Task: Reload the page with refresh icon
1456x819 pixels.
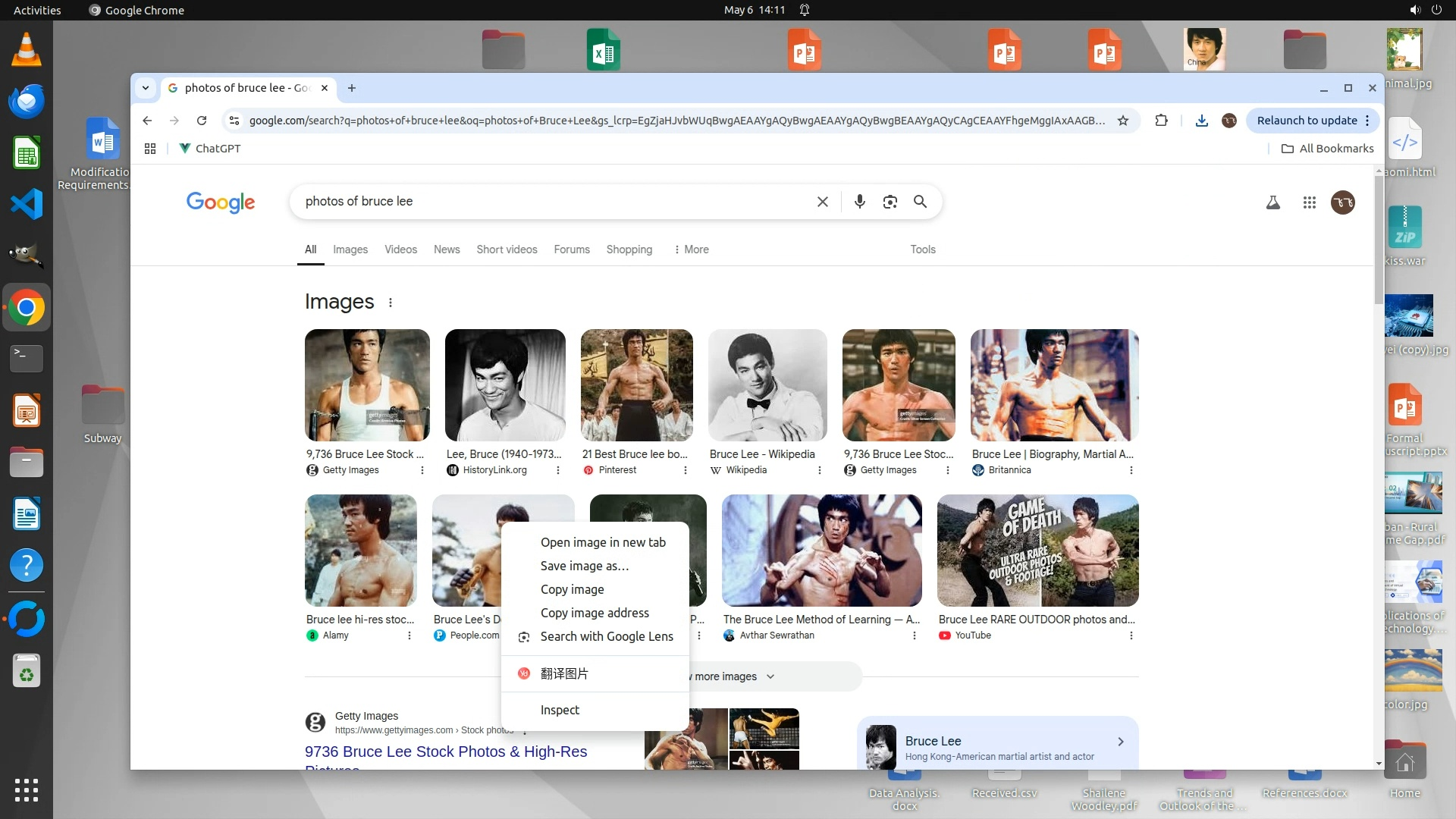Action: click(202, 121)
